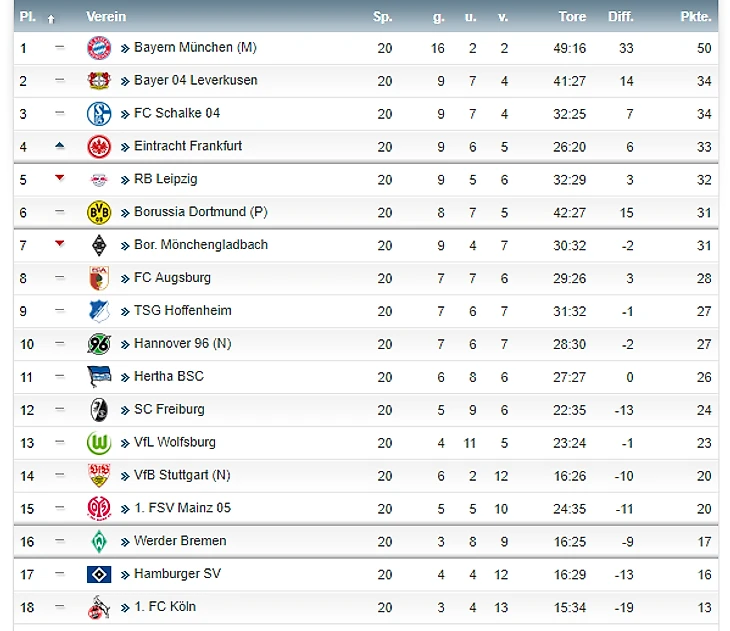730x631 pixels.
Task: Select the Pkte. column header
Action: click(696, 17)
